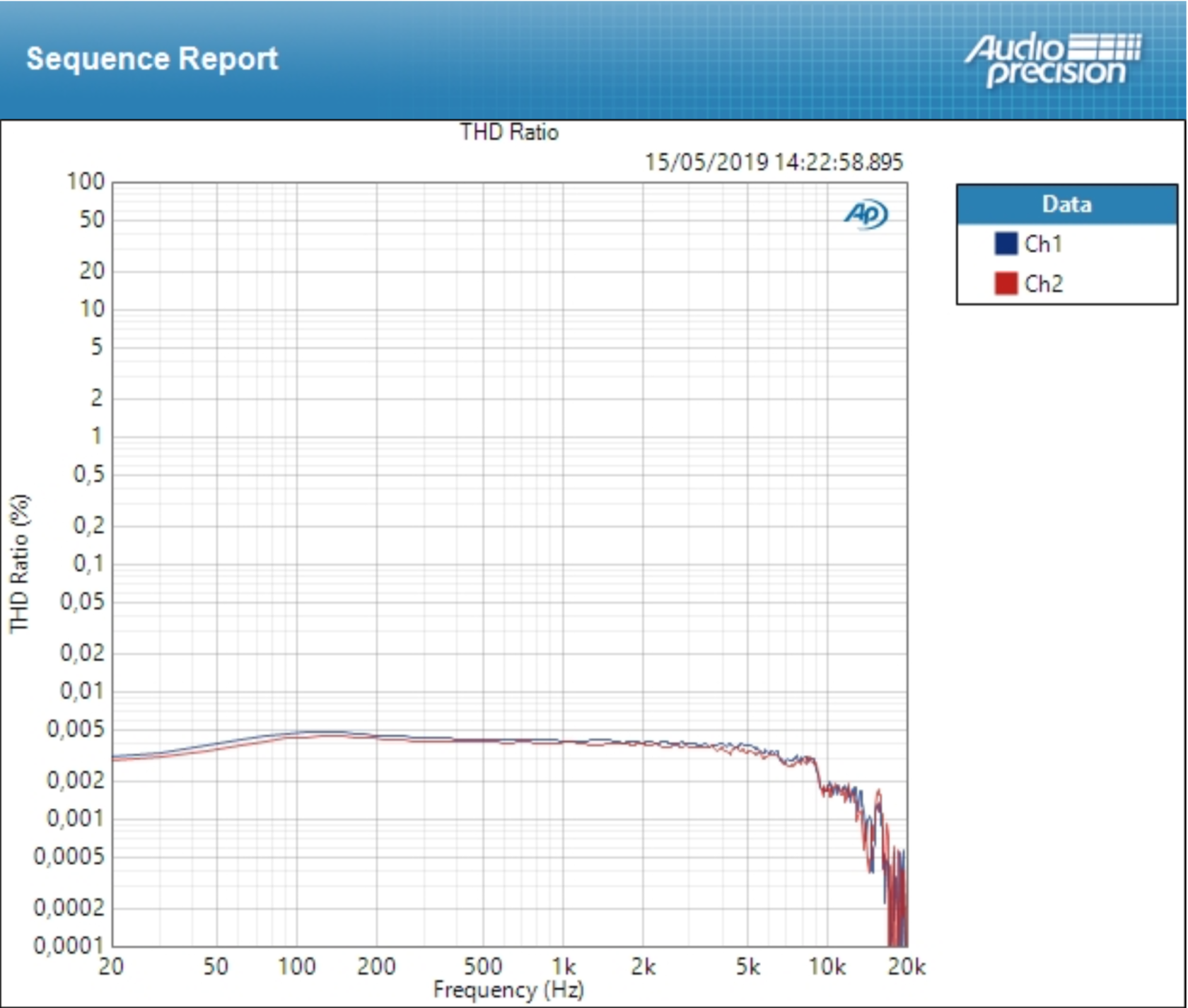1188x1008 pixels.
Task: Click the THD Ratio graph title
Action: pos(509,132)
